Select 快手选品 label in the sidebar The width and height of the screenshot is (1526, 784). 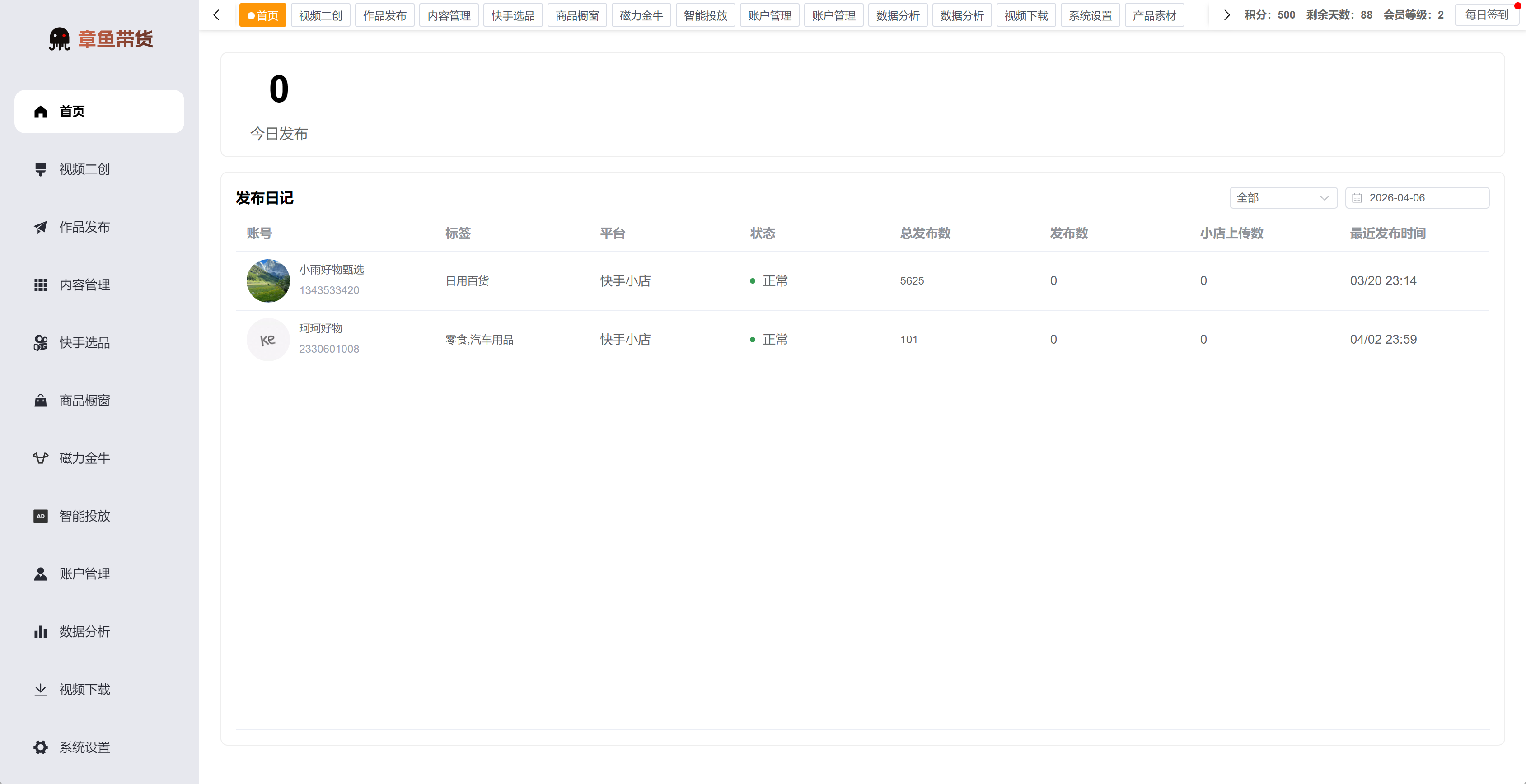[x=85, y=343]
